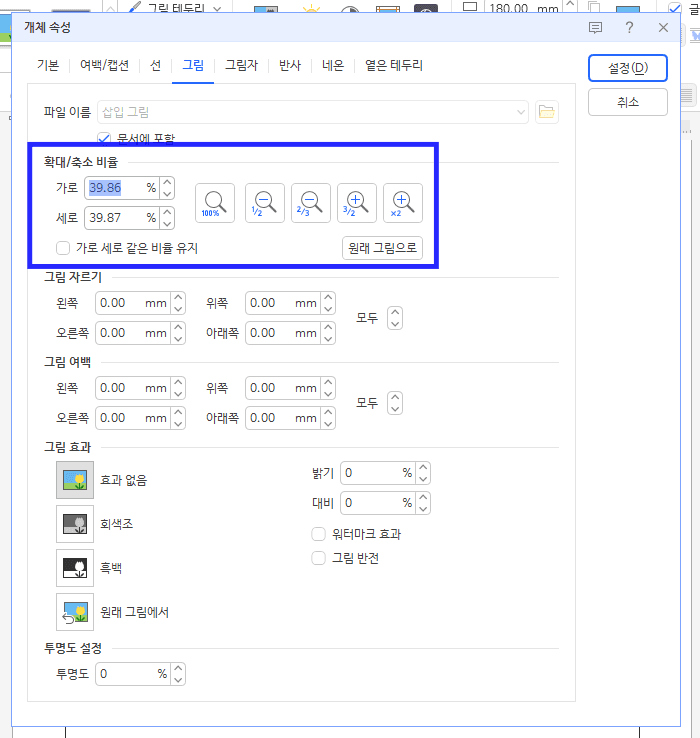Viewport: 700px width, 738px height.
Task: Focus 세로 scale input field
Action: click(x=122, y=218)
